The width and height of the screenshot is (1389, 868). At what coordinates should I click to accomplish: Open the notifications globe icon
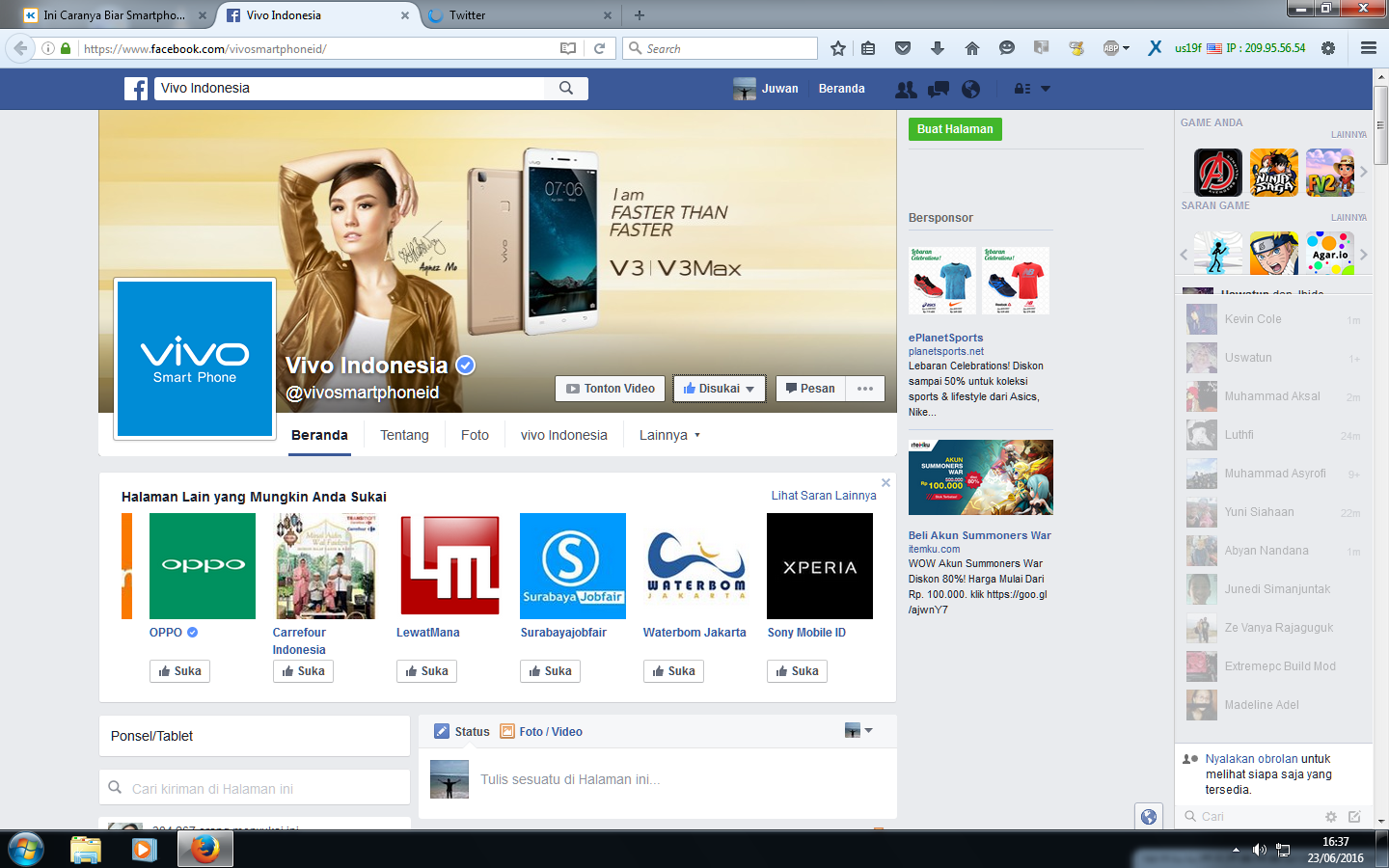(x=970, y=89)
